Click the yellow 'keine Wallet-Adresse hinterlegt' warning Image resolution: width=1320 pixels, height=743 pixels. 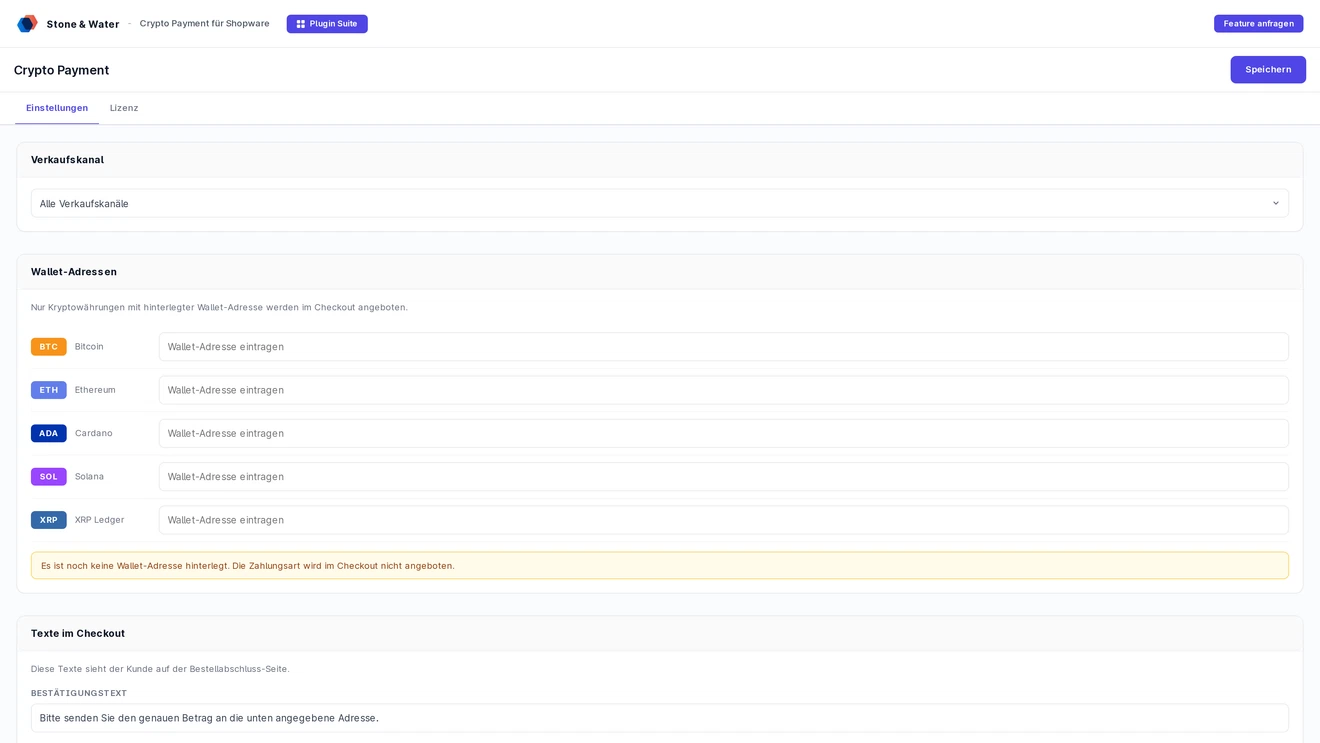pos(660,566)
